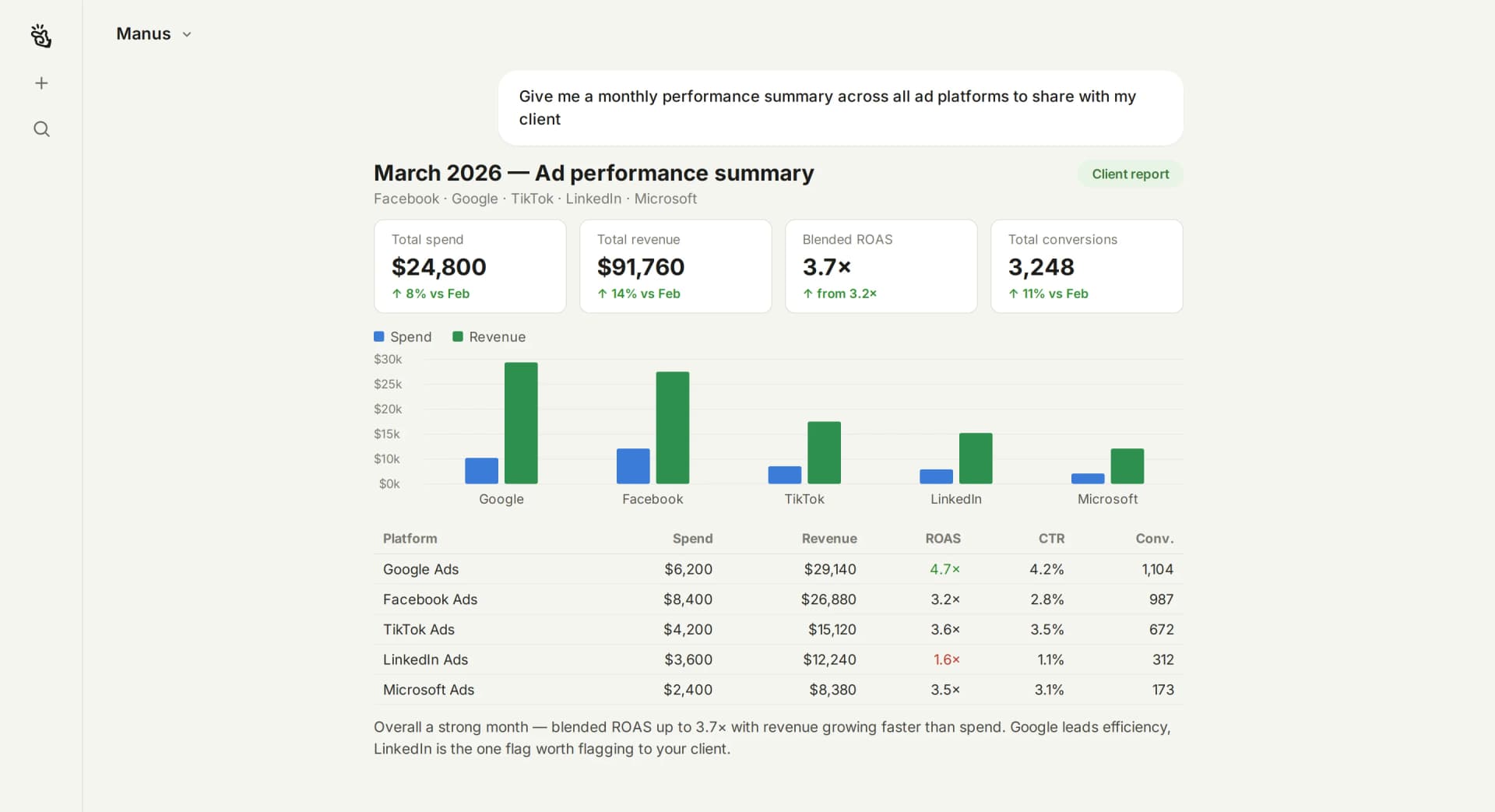
Task: Open search using the magnifier icon
Action: [x=41, y=129]
